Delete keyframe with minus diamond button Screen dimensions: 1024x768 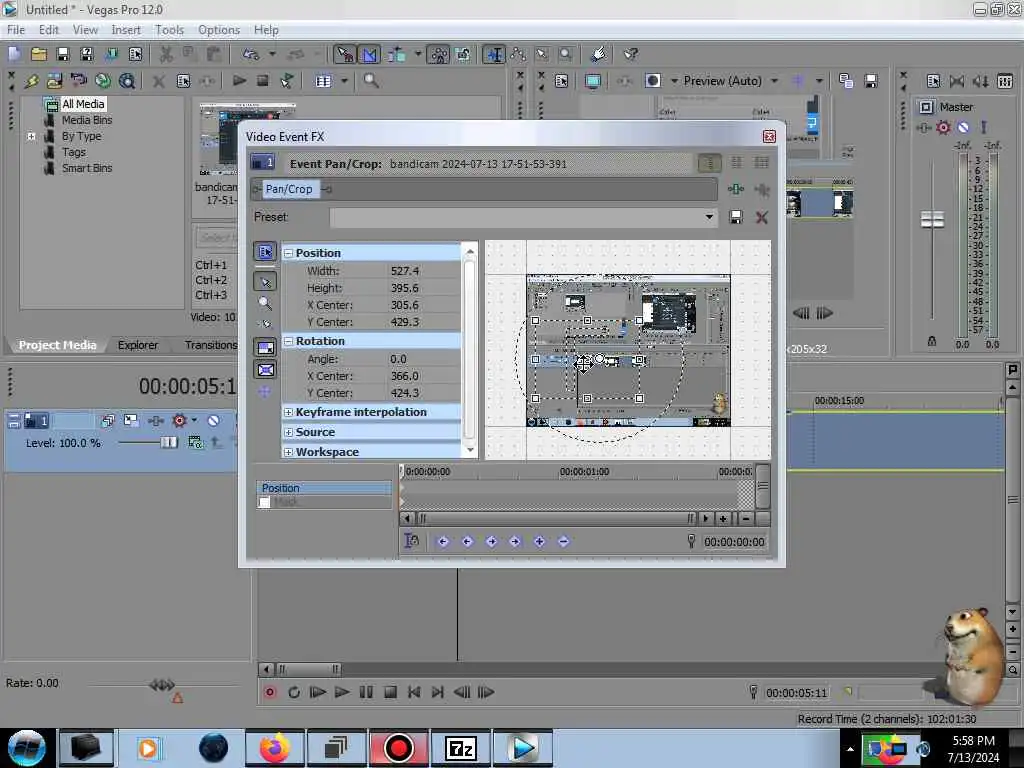(564, 541)
